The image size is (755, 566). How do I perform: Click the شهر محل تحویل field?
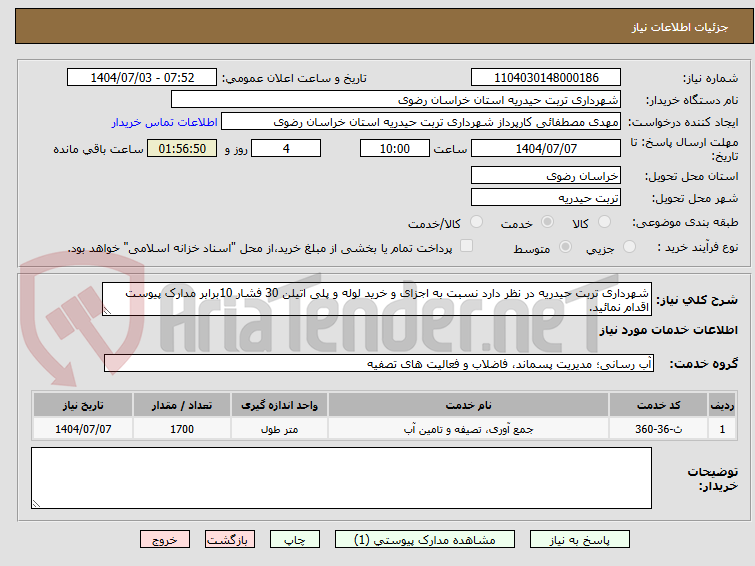tap(546, 198)
